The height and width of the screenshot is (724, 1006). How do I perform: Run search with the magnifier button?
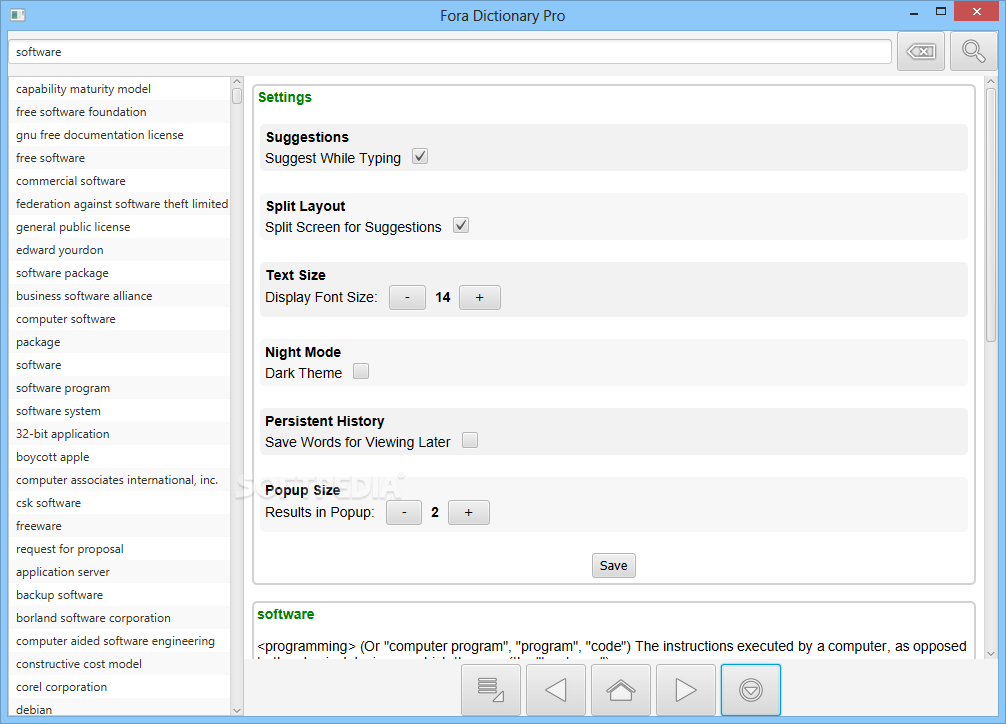(x=973, y=51)
